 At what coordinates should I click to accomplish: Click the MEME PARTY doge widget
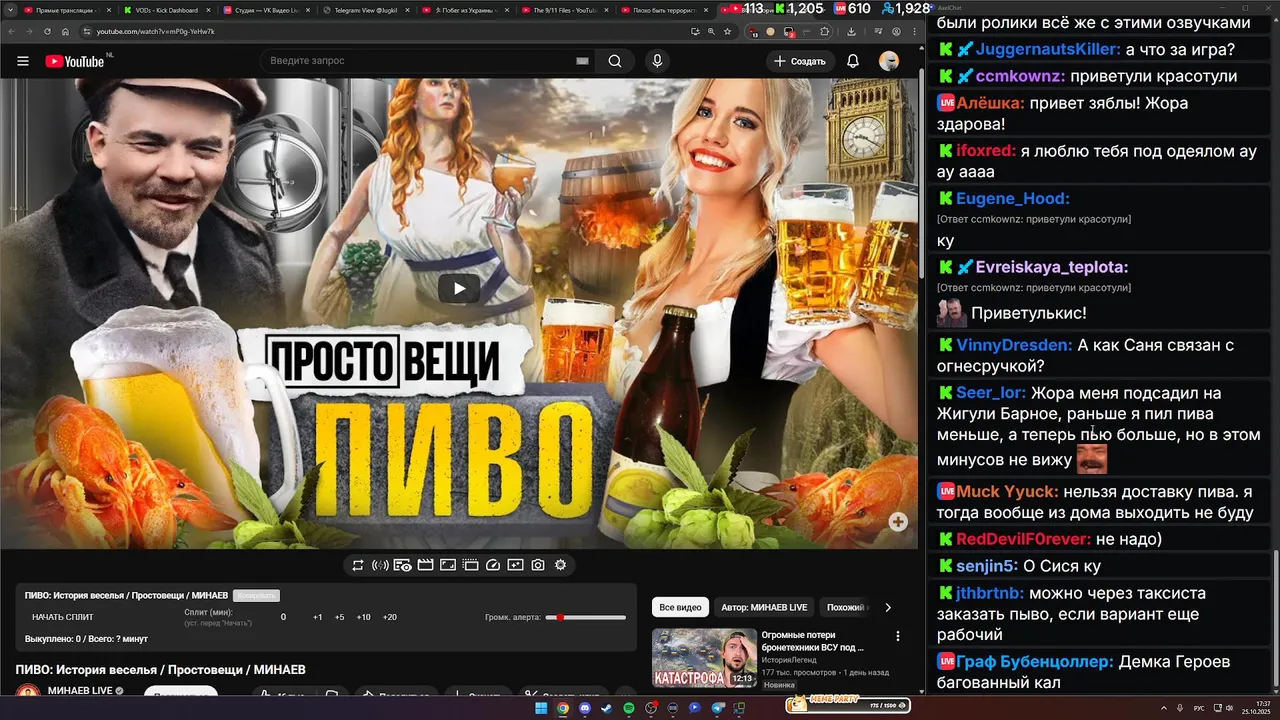pyautogui.click(x=848, y=706)
